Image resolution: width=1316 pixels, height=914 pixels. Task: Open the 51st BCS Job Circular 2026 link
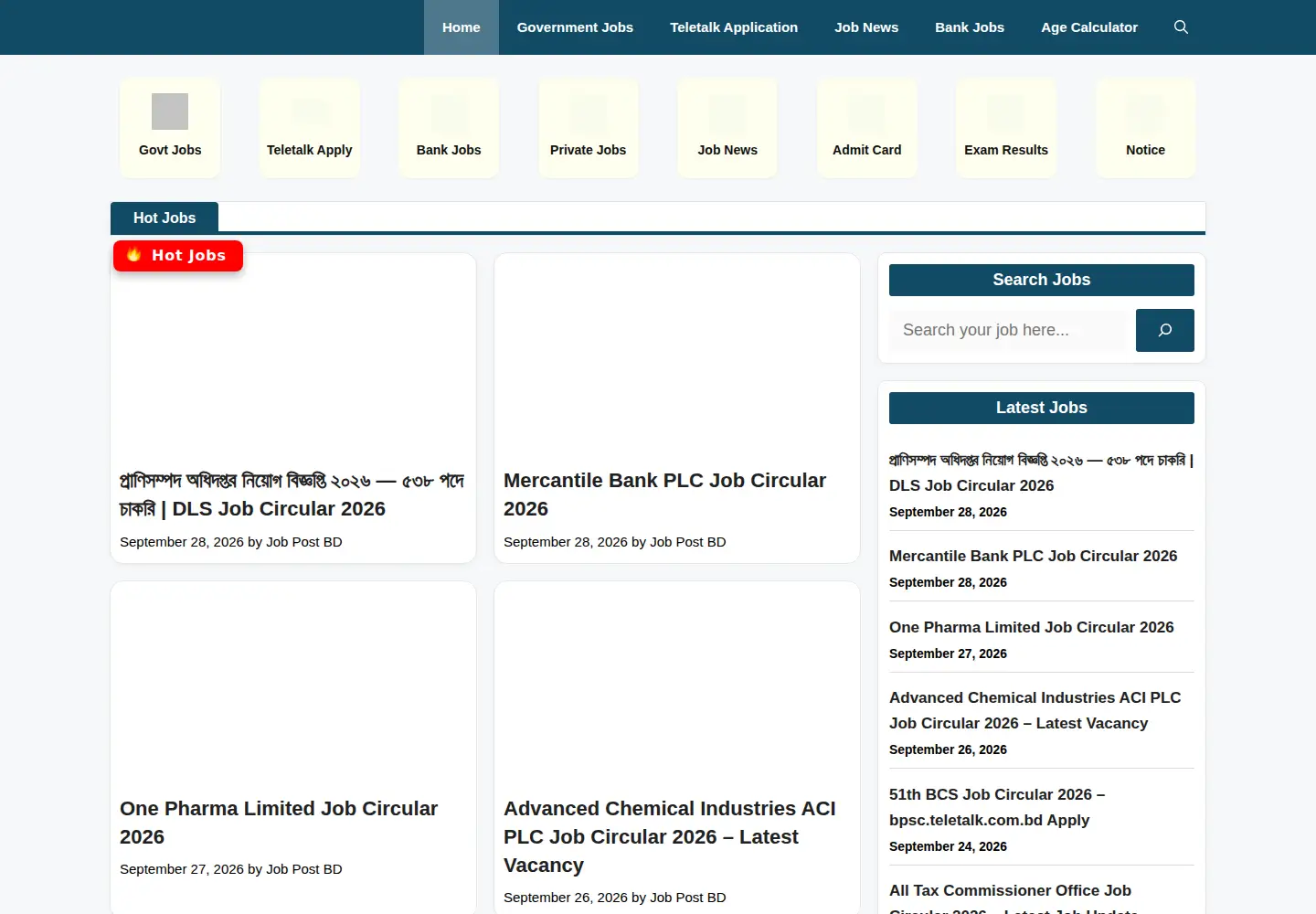997,807
